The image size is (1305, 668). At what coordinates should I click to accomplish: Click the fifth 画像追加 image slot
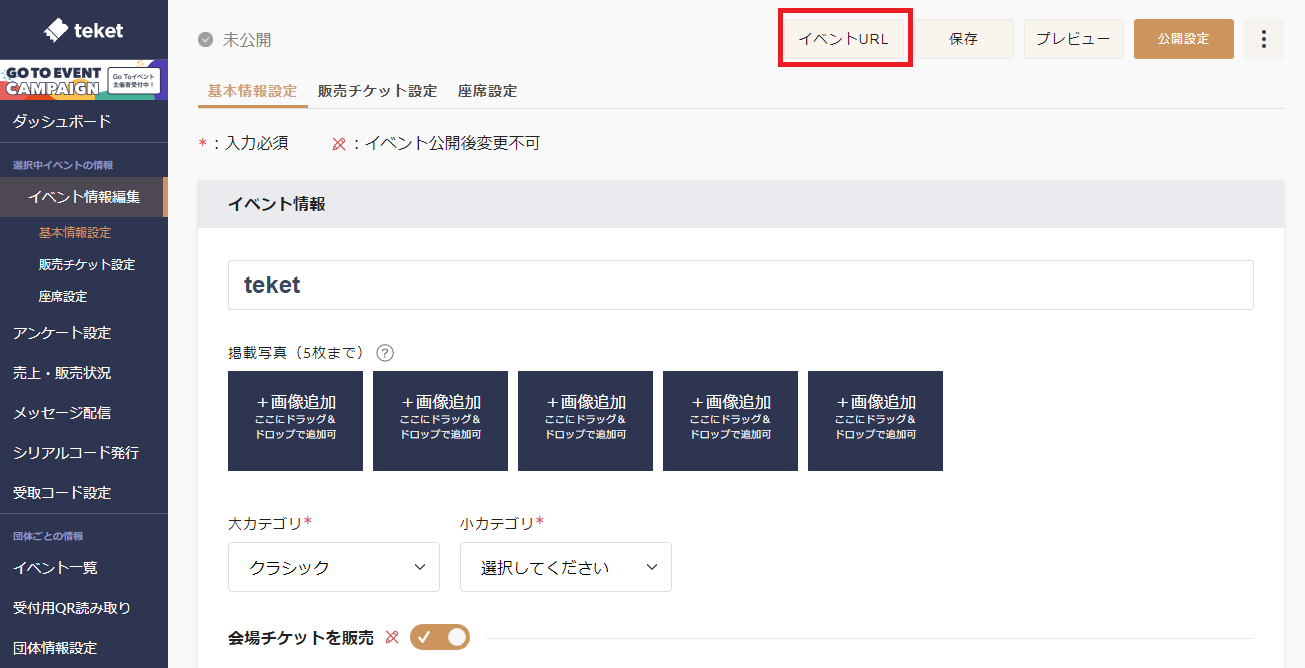coord(875,421)
